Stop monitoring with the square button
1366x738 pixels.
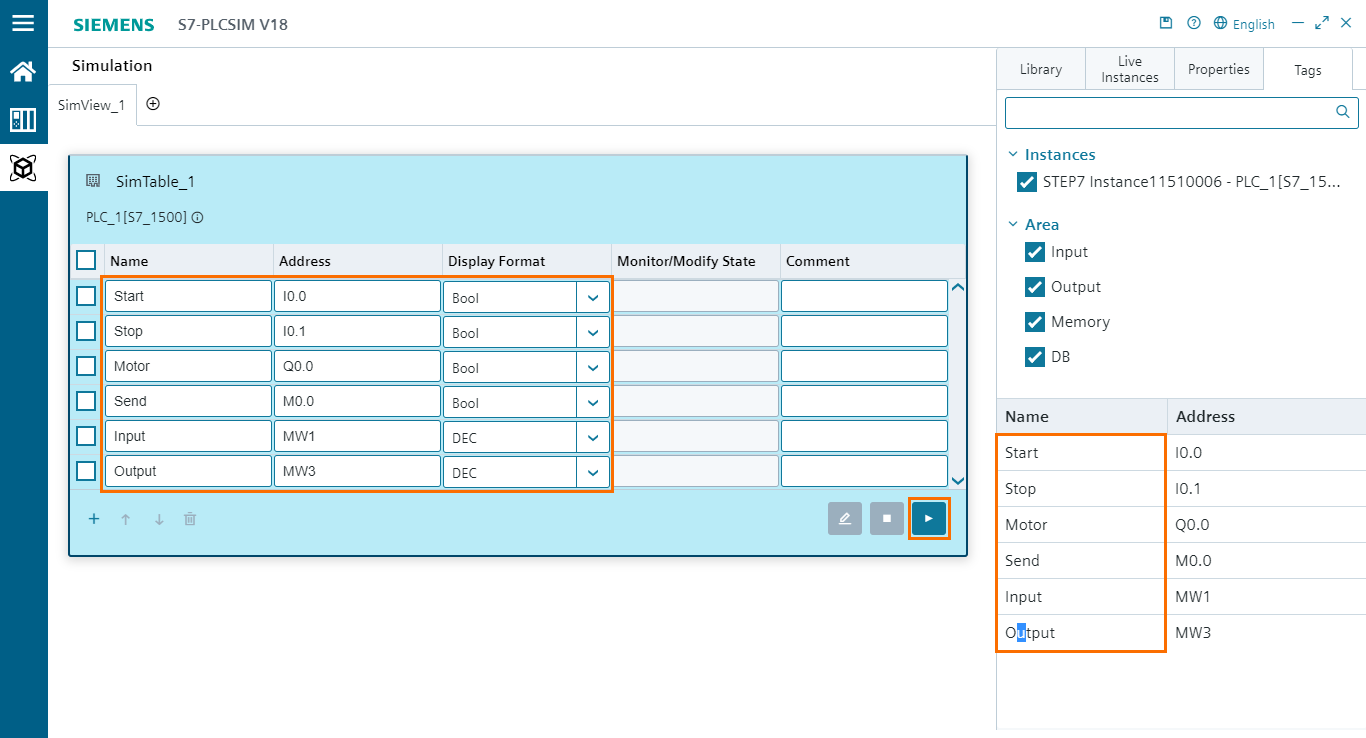887,518
